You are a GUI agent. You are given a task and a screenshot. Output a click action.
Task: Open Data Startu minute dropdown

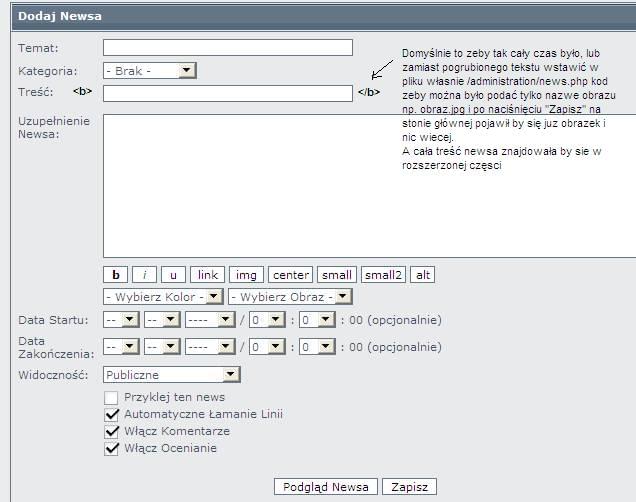pos(317,320)
